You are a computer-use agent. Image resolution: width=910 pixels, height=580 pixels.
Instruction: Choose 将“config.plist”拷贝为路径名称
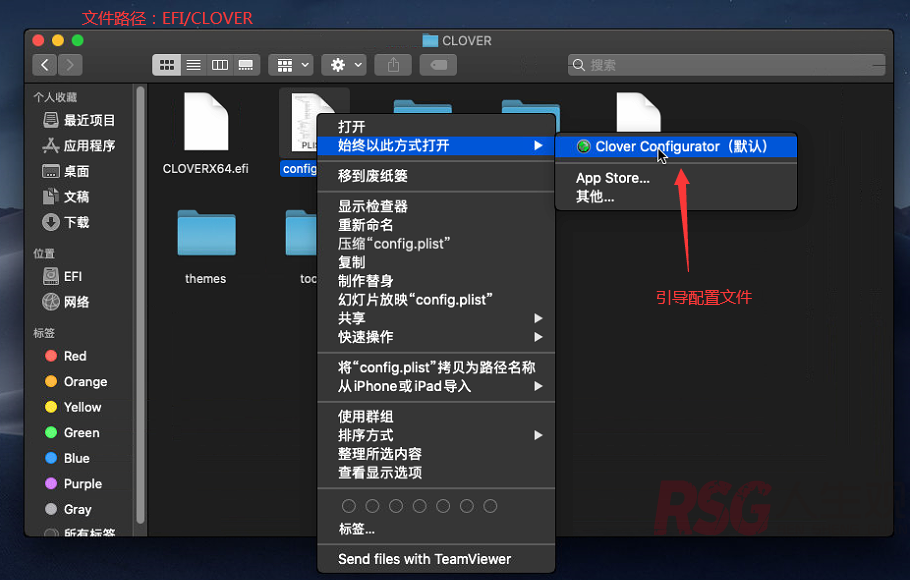pos(436,368)
